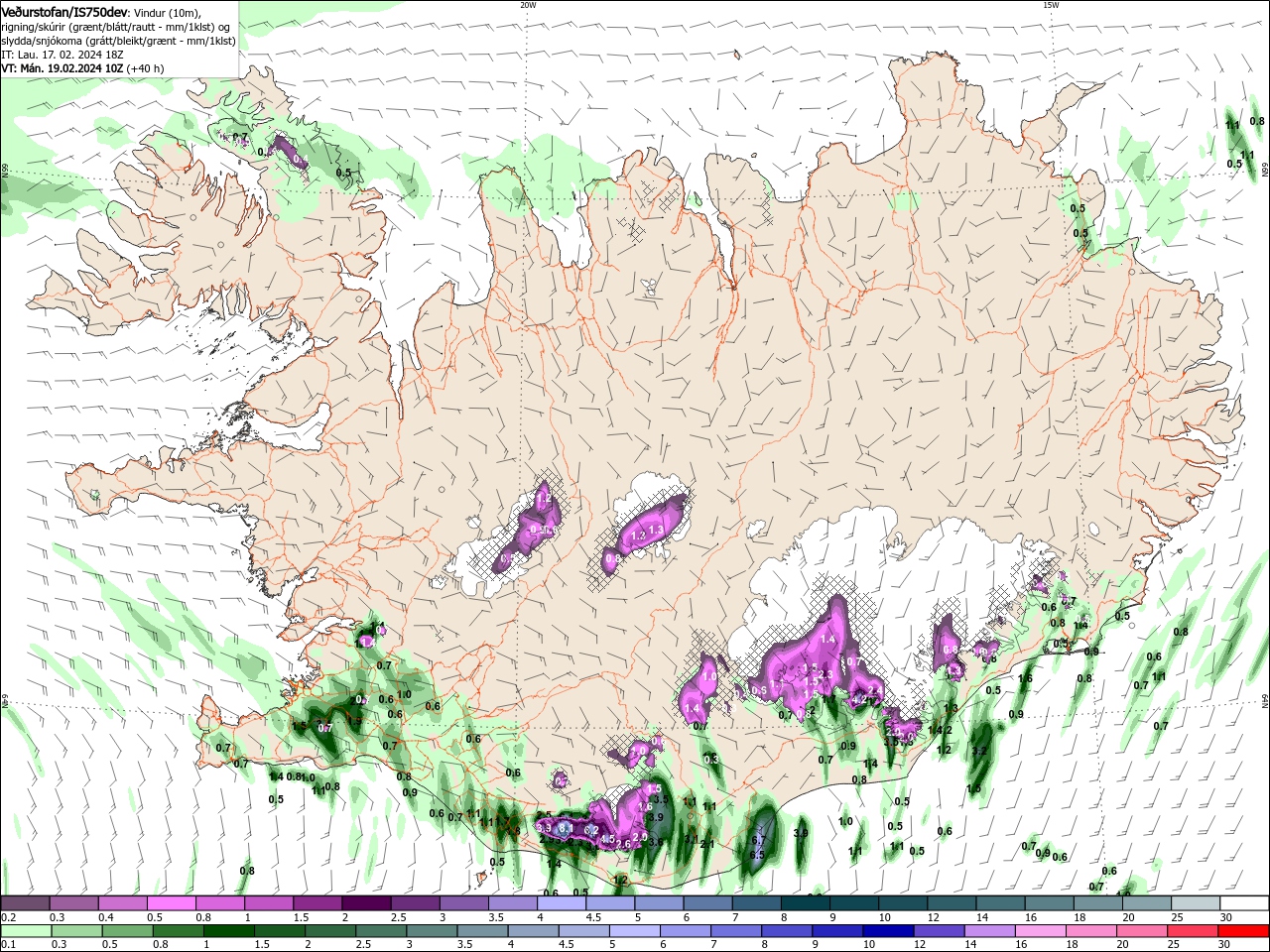Click the 20W longitude label at top
Viewport: 1270px width, 952px height.
pos(528,5)
